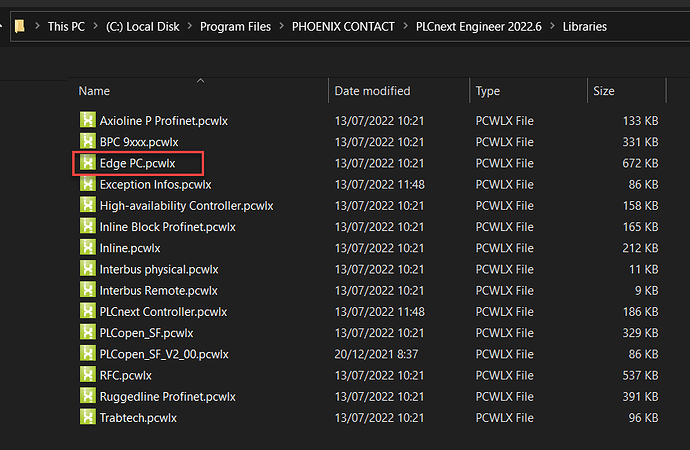
Task: Click the 672 KB size cell
Action: (x=640, y=163)
